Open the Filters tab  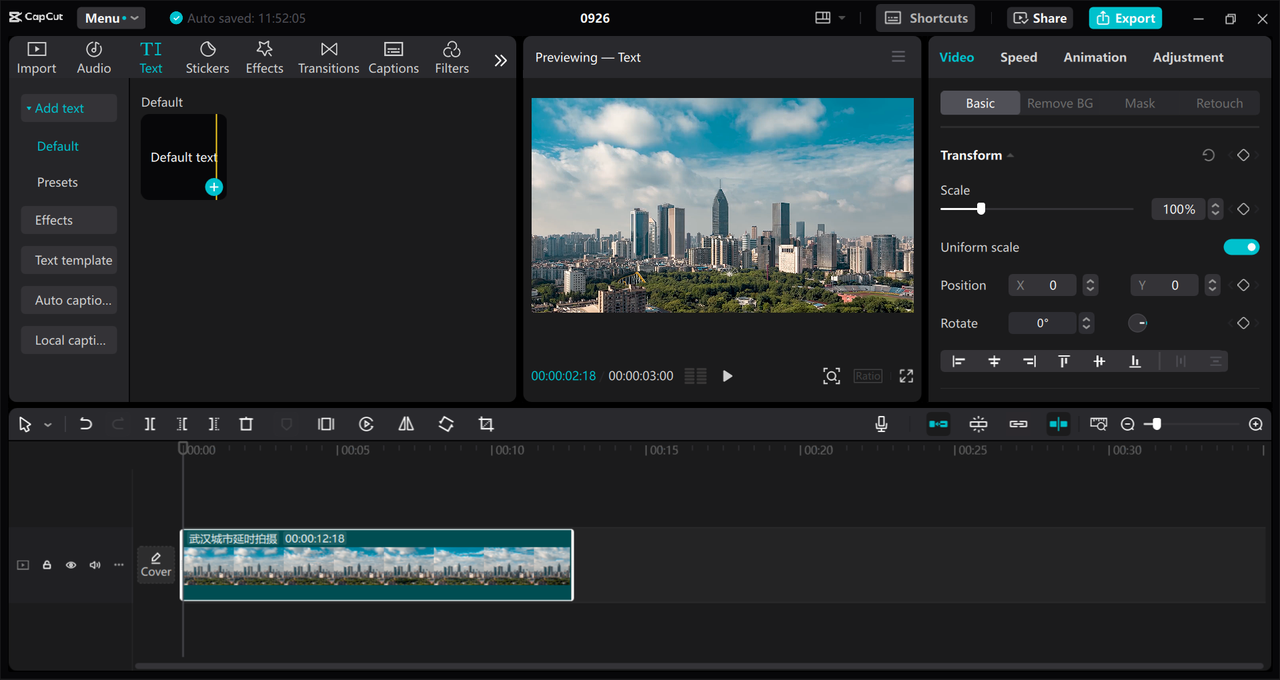(x=451, y=58)
